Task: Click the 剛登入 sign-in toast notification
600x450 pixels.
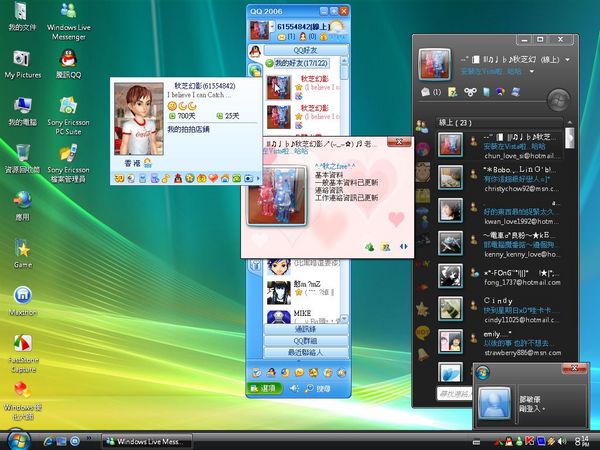Action: (x=532, y=397)
